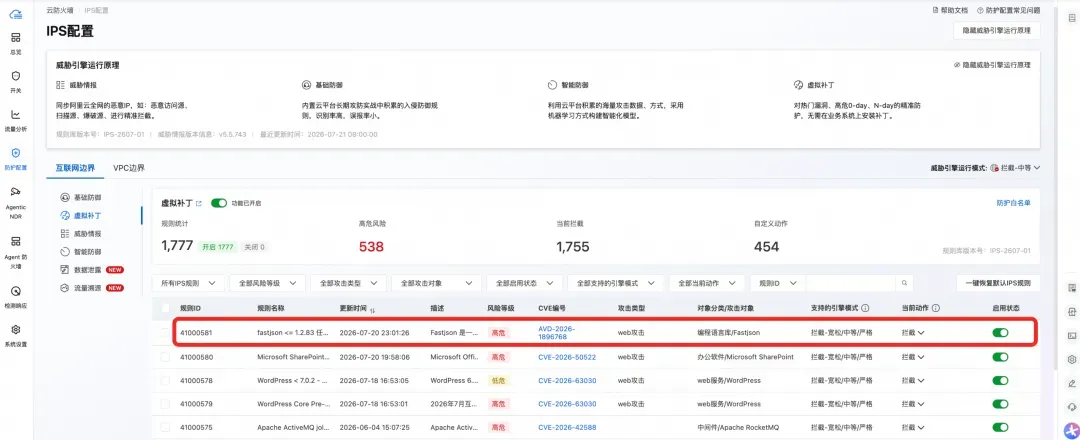The image size is (1080, 440).
Task: Open the 流量分析 chart sidebar icon
Action: (16, 114)
